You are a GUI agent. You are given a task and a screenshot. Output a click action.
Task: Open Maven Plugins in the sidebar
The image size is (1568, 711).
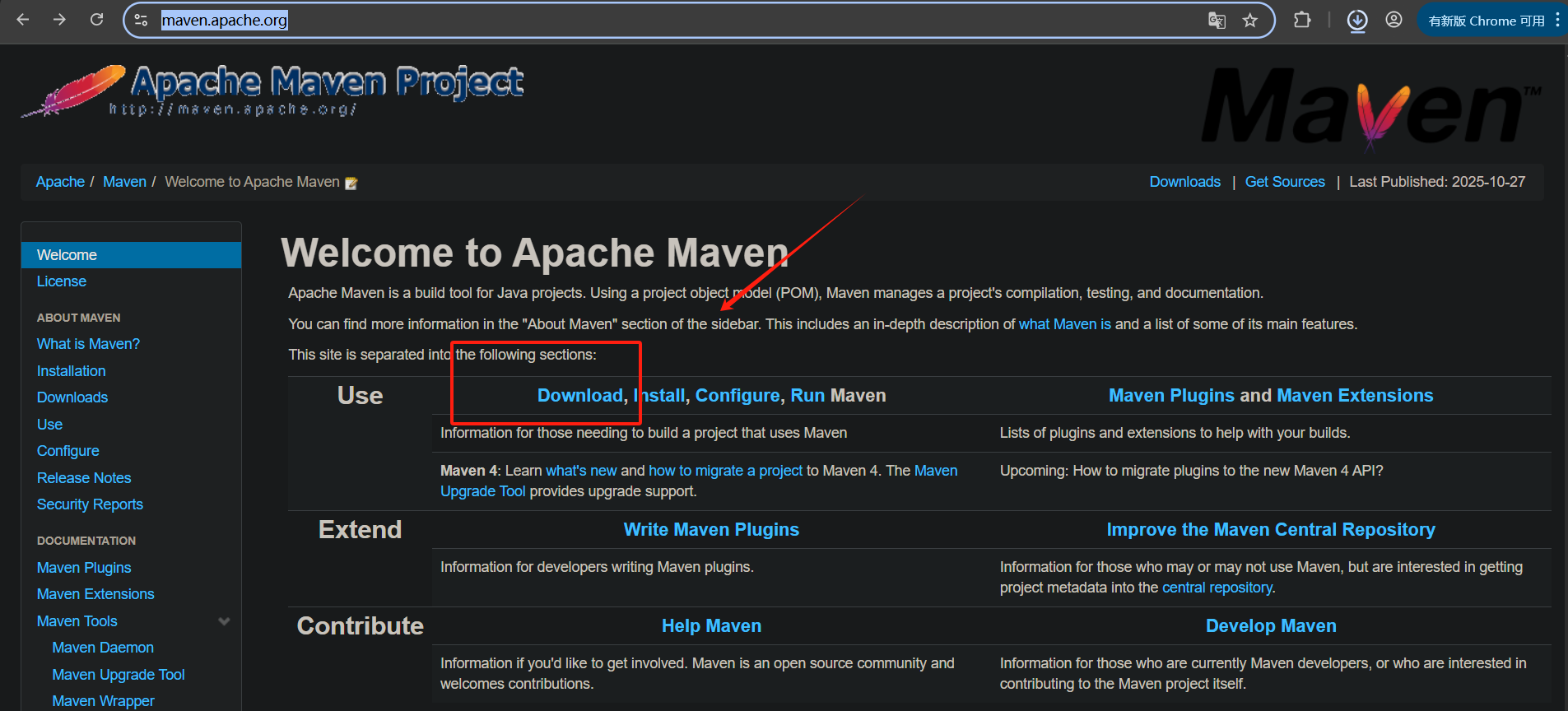(x=84, y=568)
